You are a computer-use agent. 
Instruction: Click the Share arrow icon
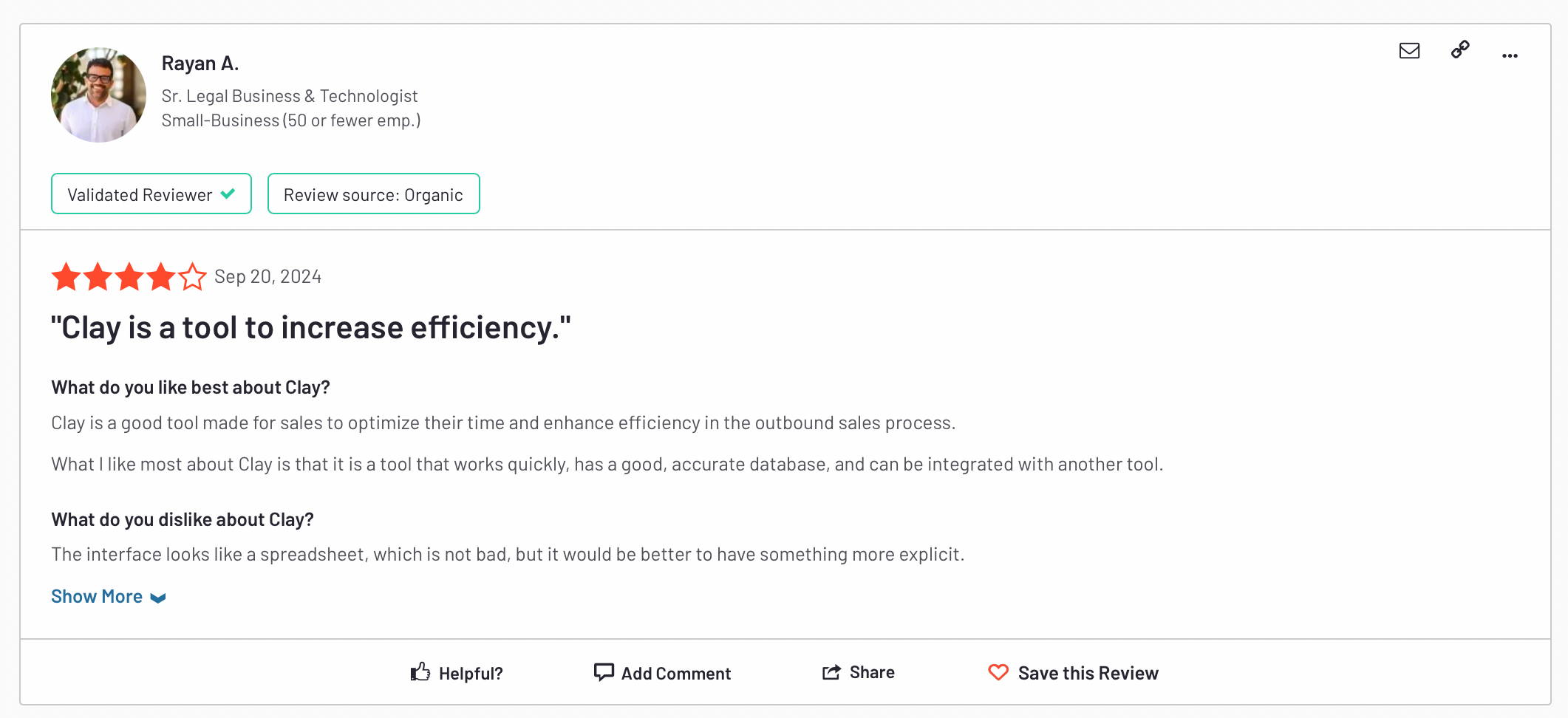831,672
